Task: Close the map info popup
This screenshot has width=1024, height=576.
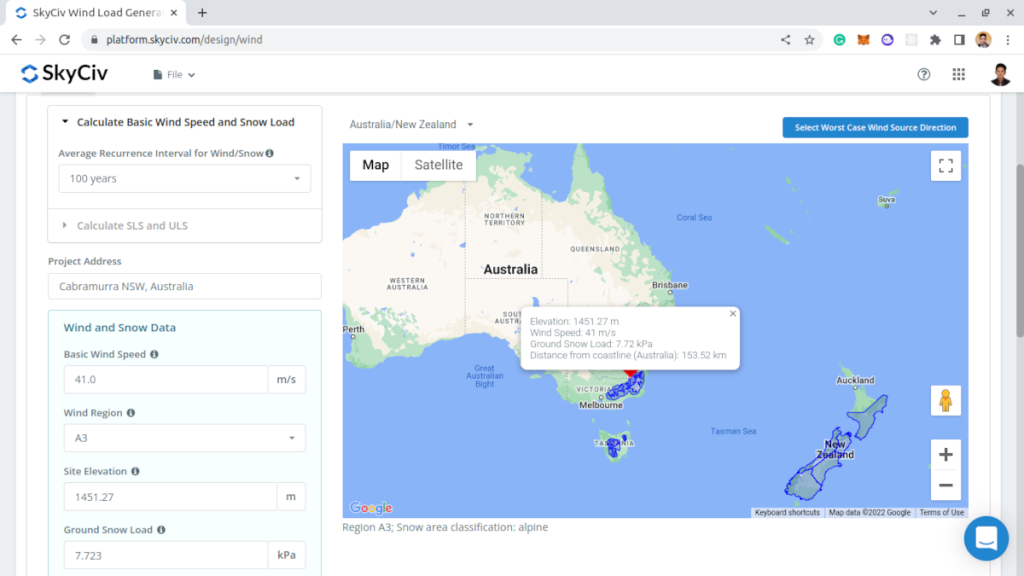Action: click(732, 314)
